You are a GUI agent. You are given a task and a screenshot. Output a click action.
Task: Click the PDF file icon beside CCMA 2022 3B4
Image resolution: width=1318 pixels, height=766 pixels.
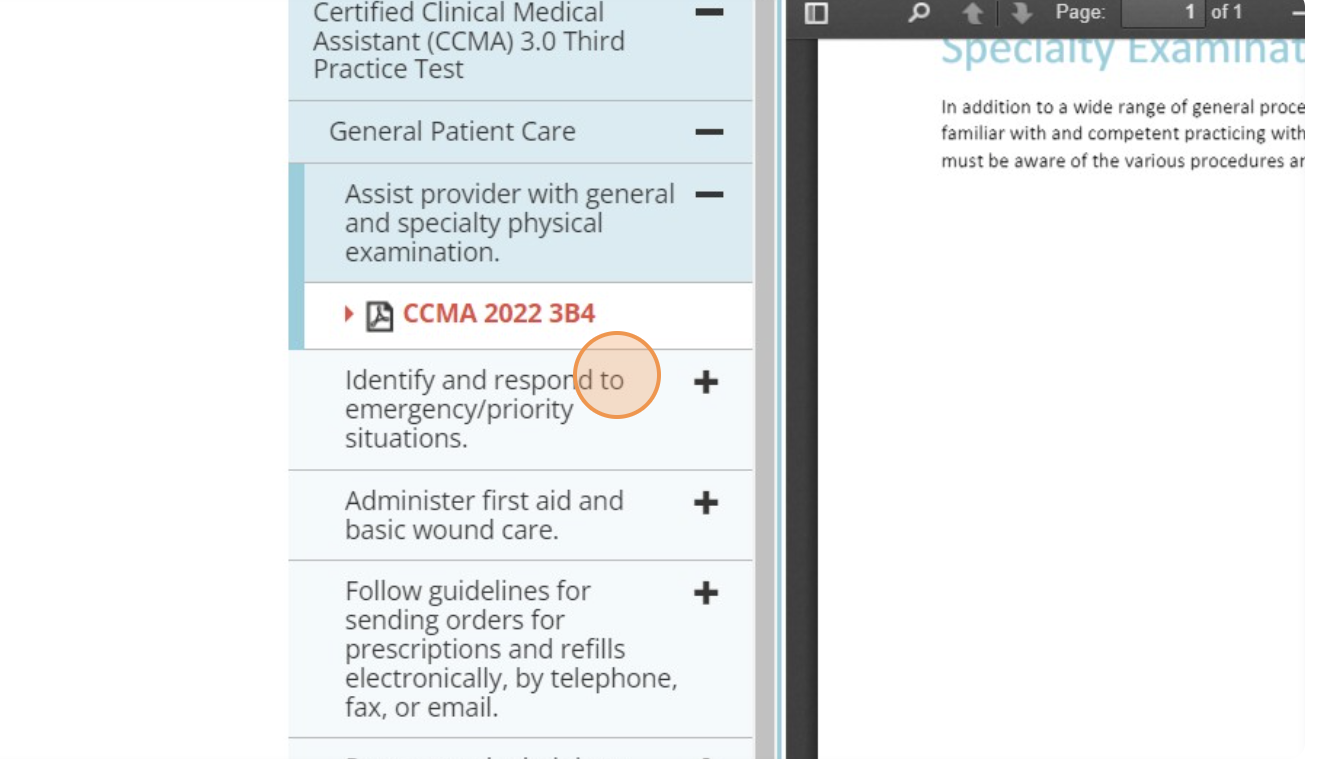379,315
